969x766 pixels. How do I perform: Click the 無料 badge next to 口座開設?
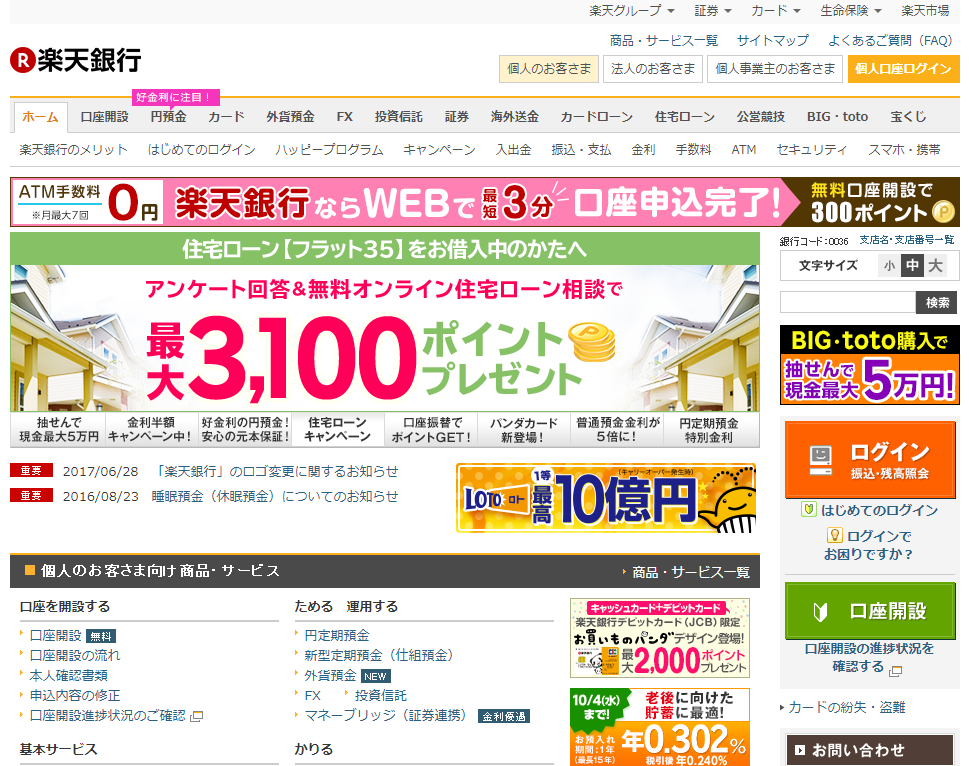pos(101,636)
